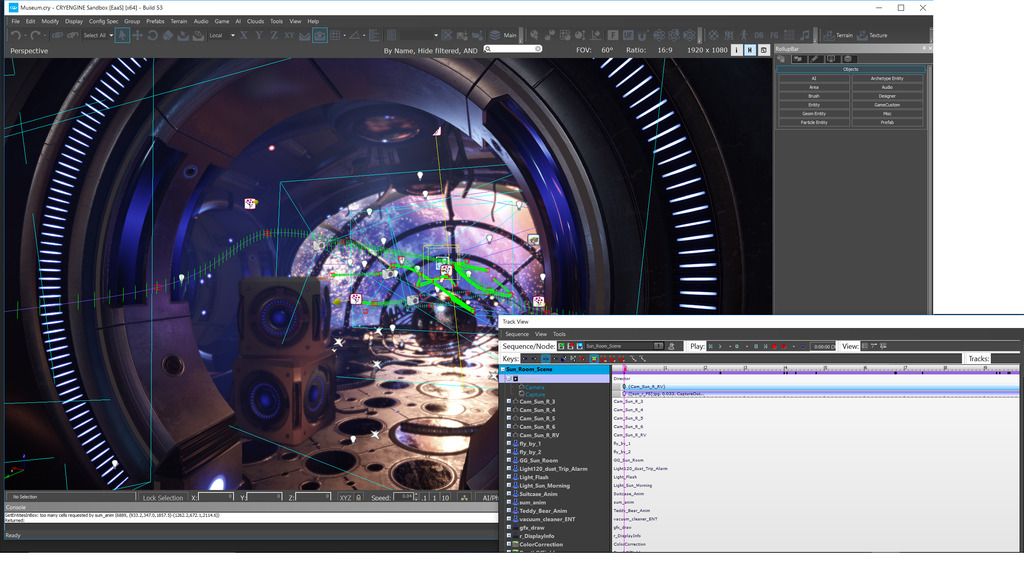Select the Suitcase_Anim tree entry
Screen dimensions: 1024x576
pyautogui.click(x=538, y=494)
